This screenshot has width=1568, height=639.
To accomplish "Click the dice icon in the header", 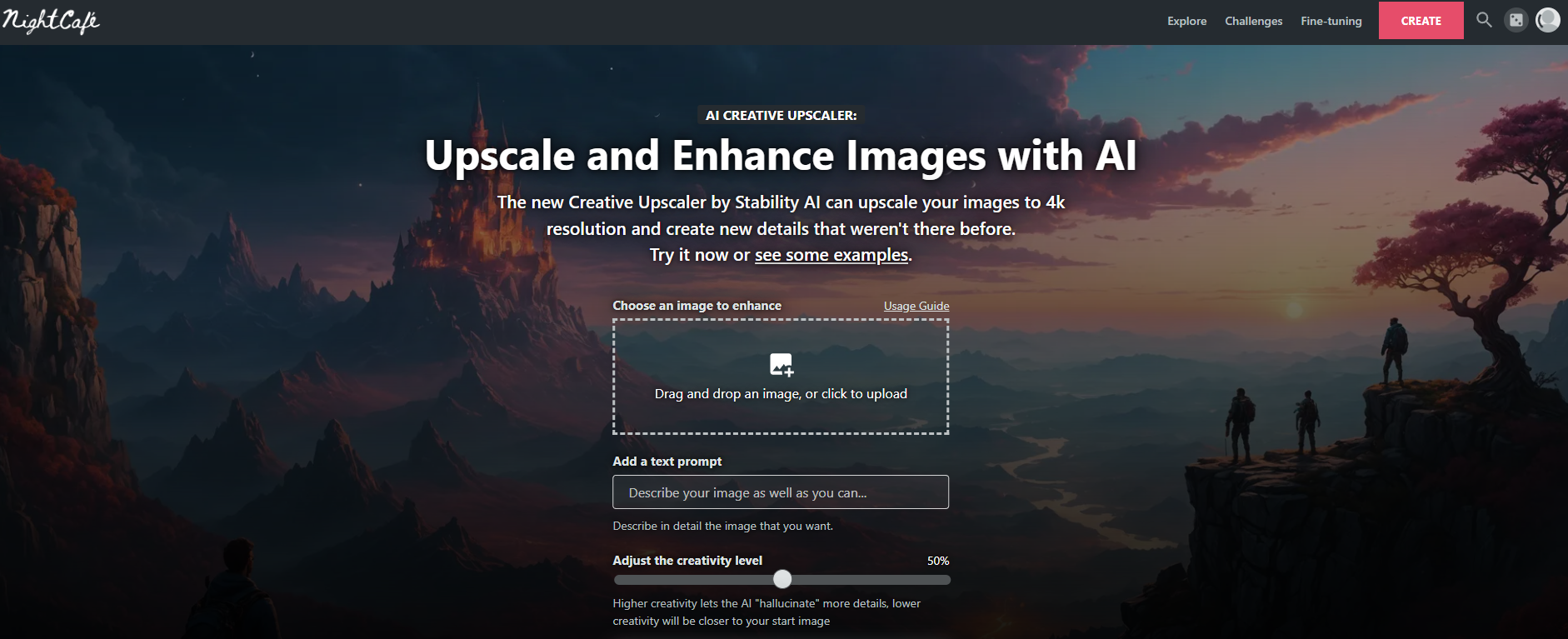I will (x=1516, y=21).
